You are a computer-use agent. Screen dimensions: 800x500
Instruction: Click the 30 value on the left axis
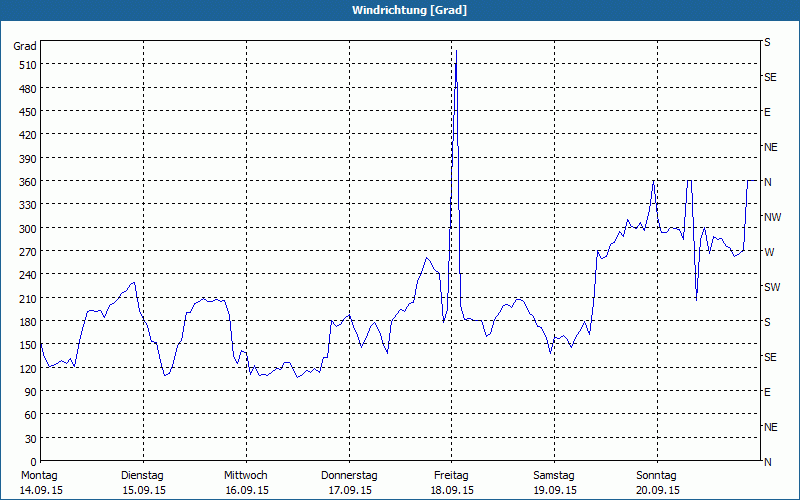29,438
